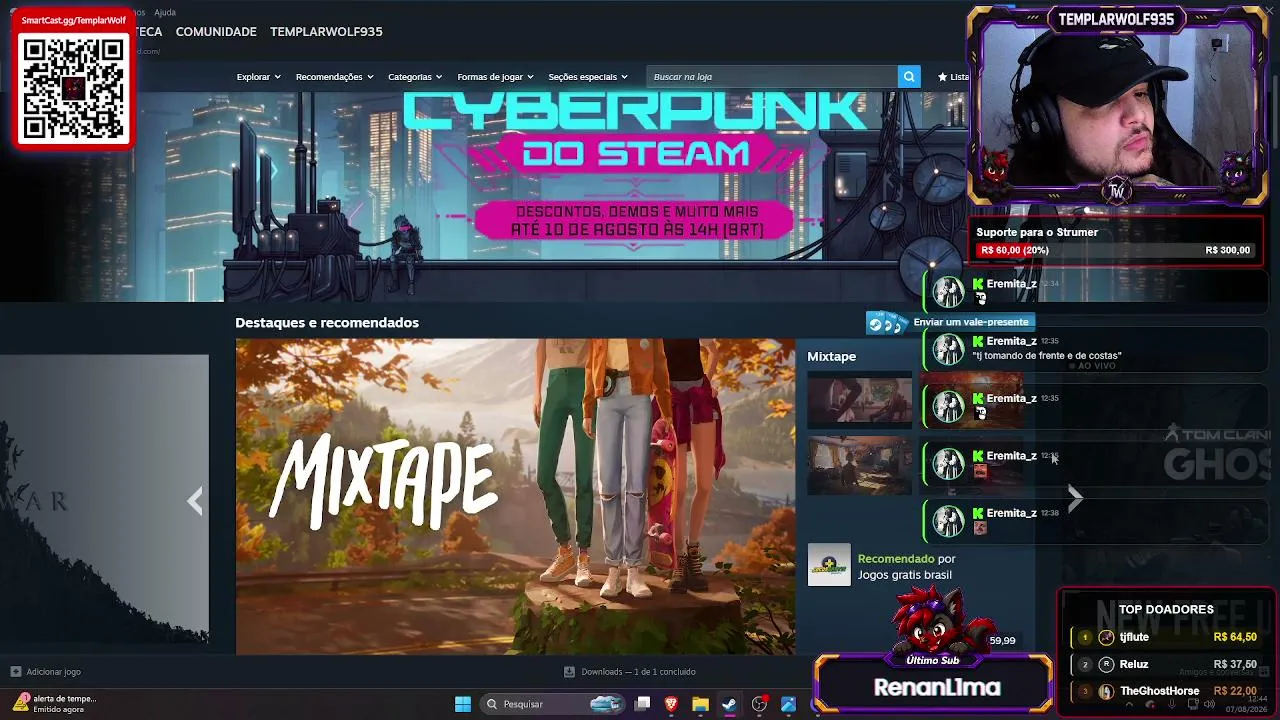Open the Categorias dropdown menu

coord(415,77)
